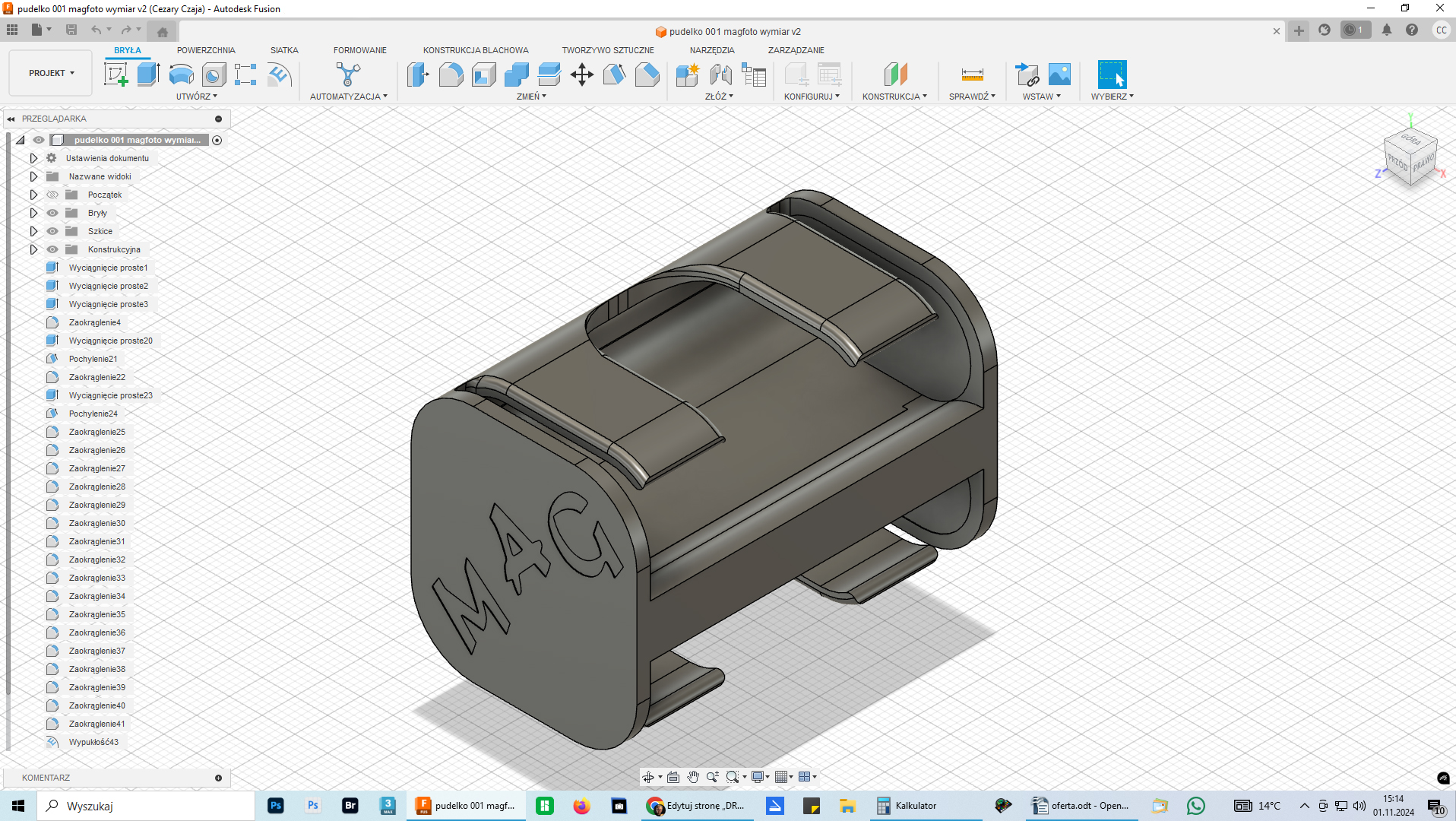Open the Offset Plane construction tool
Screen dimensions: 1456x821
click(x=896, y=74)
